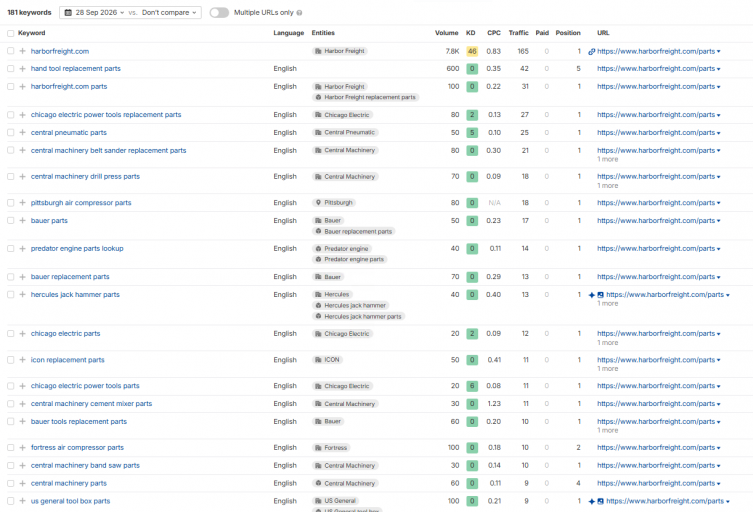
Task: Open the bauer replacement parts keyword link
Action: coord(70,277)
